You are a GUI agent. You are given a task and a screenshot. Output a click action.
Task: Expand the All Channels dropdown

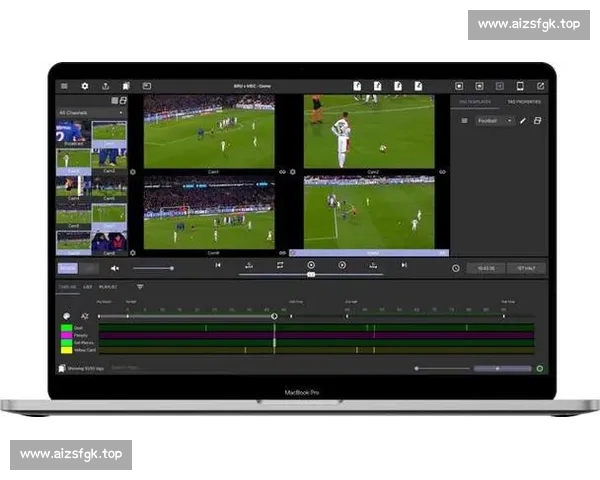(x=92, y=112)
